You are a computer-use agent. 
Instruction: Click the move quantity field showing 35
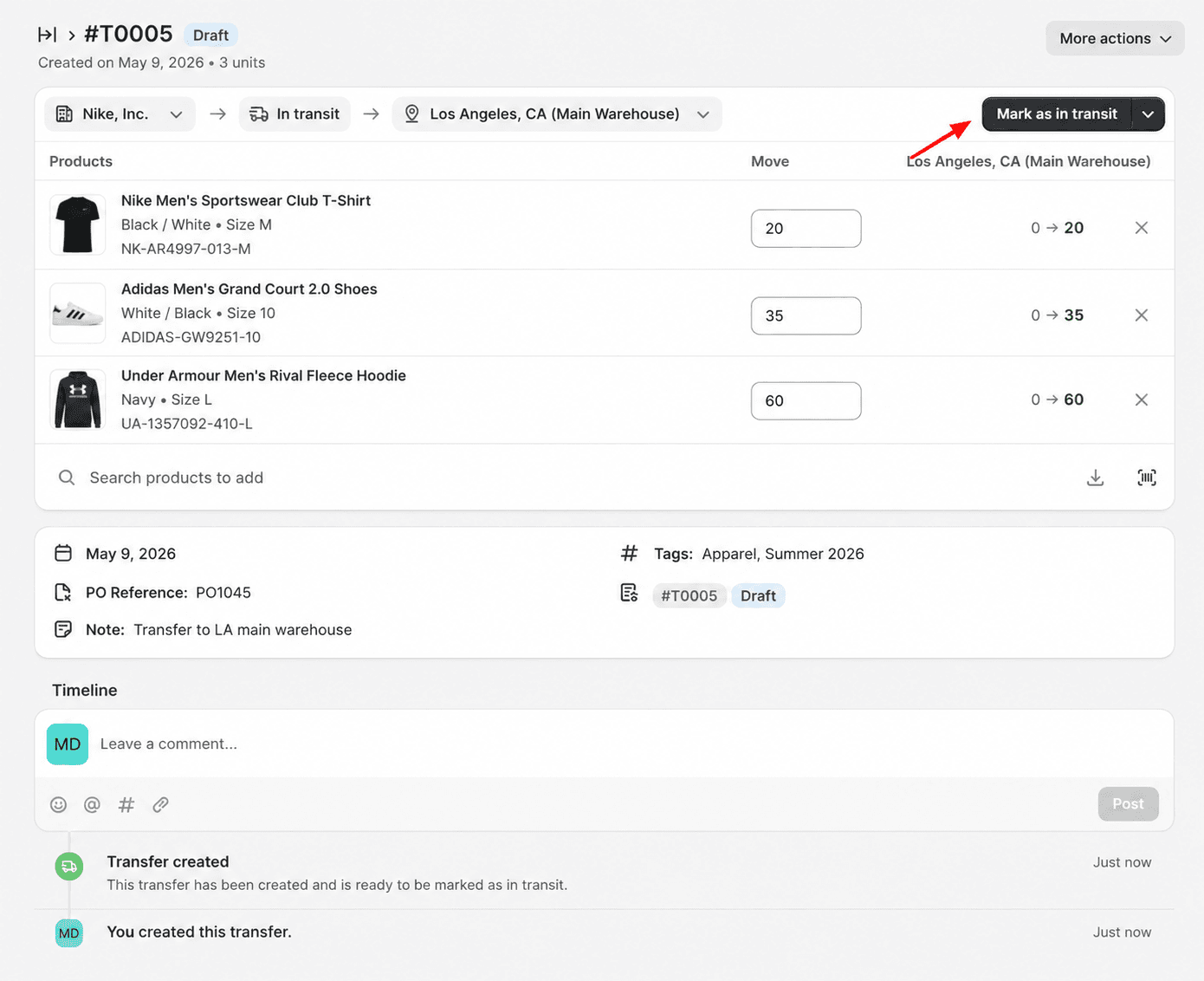pos(806,315)
